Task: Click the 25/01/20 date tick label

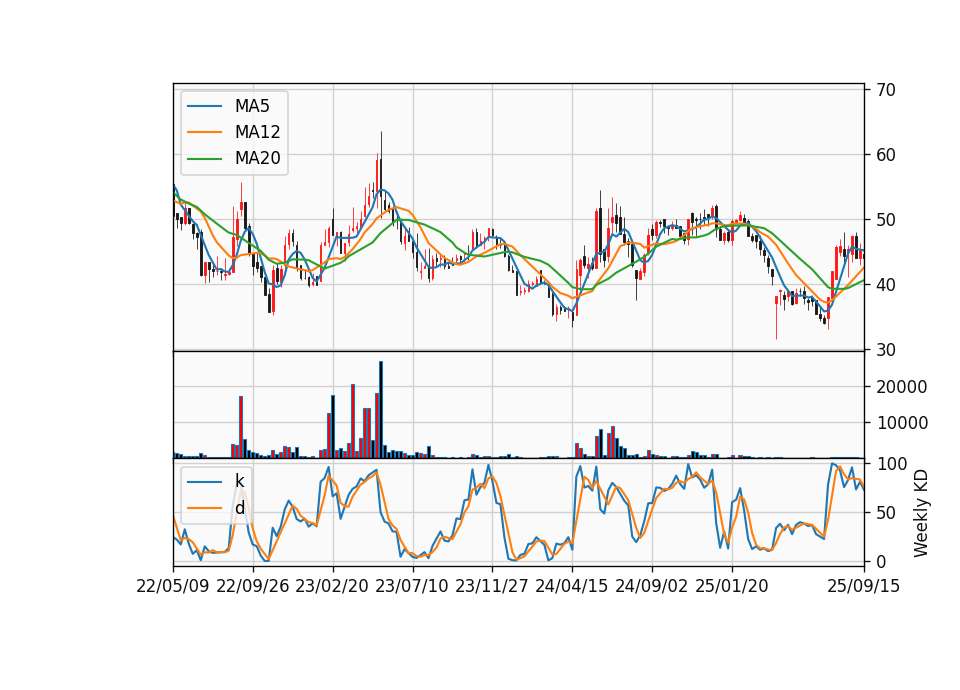Action: [x=732, y=586]
